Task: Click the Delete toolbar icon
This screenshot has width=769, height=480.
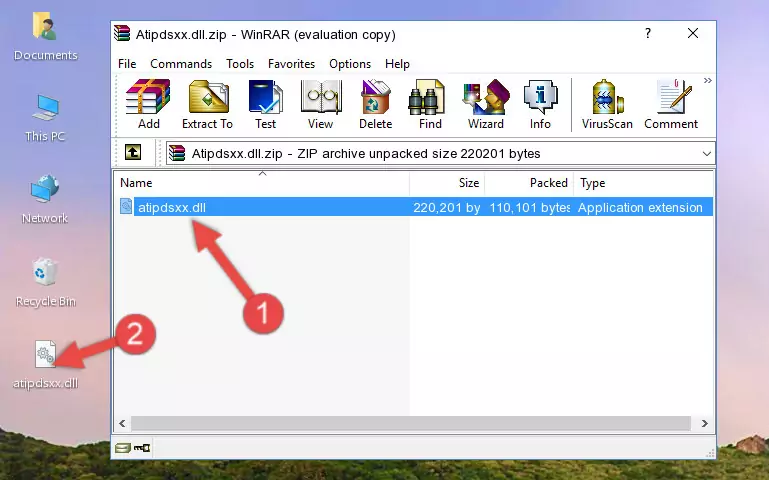Action: [375, 104]
